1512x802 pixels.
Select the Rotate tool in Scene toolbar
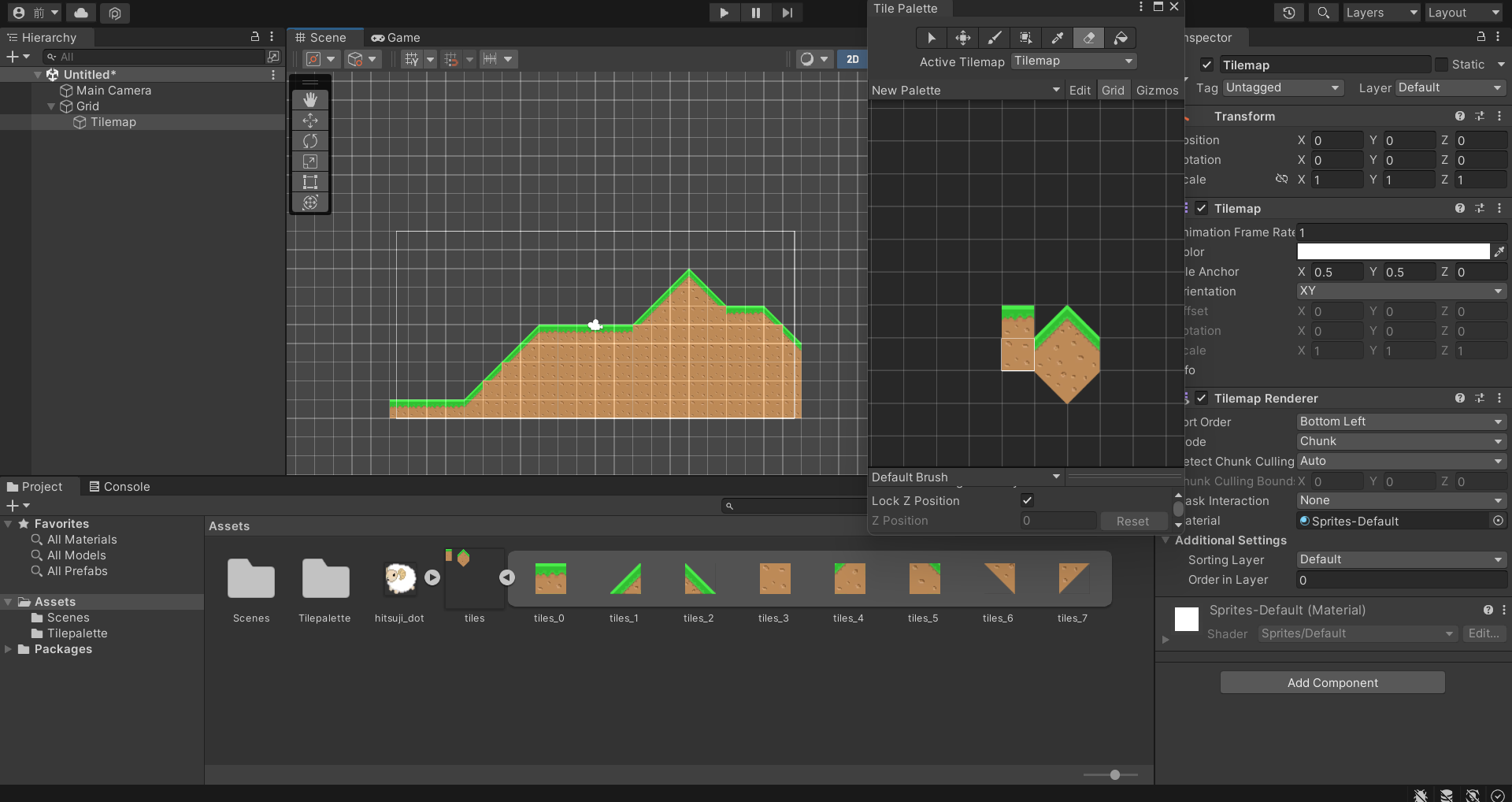(310, 141)
